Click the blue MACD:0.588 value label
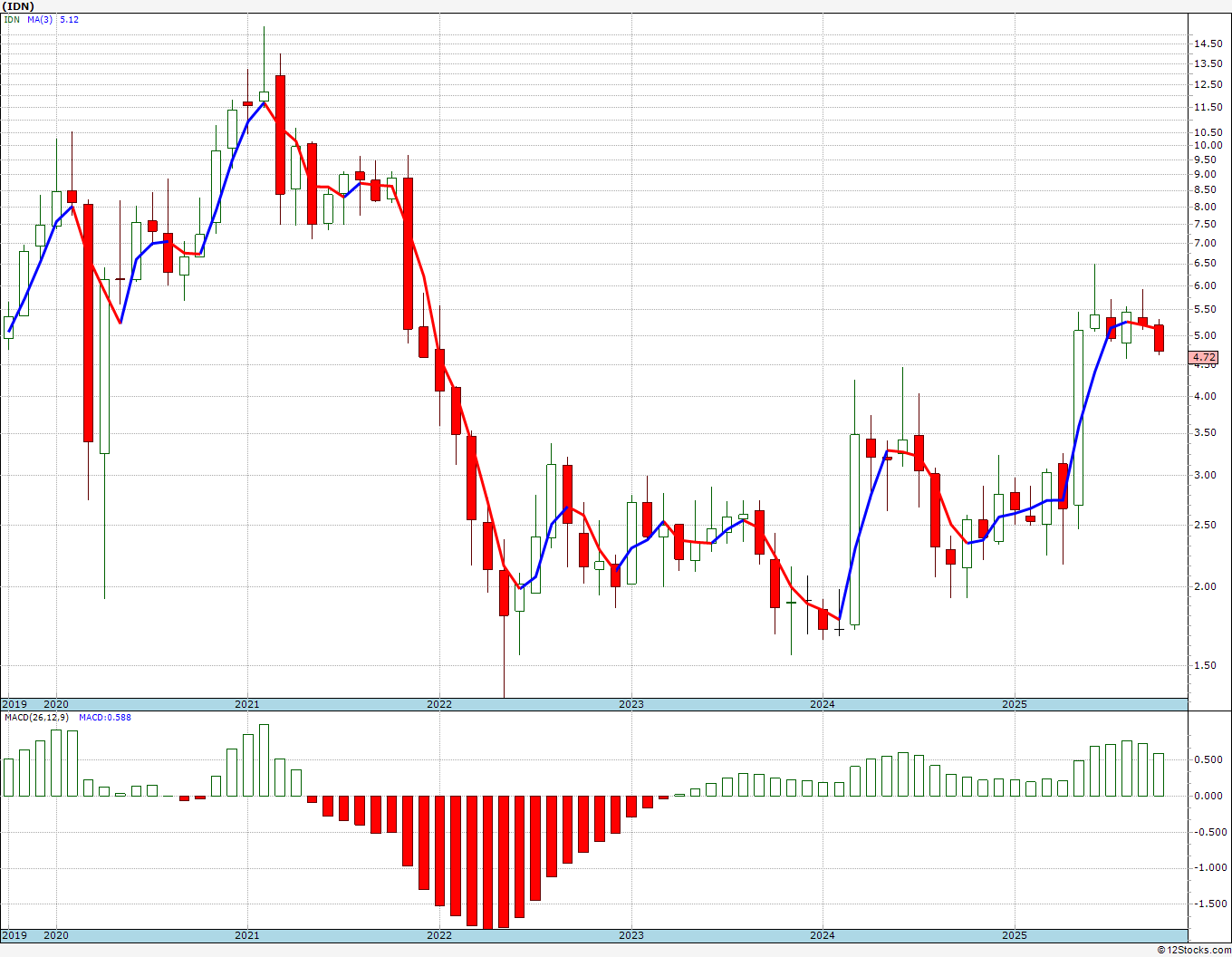 tap(105, 718)
